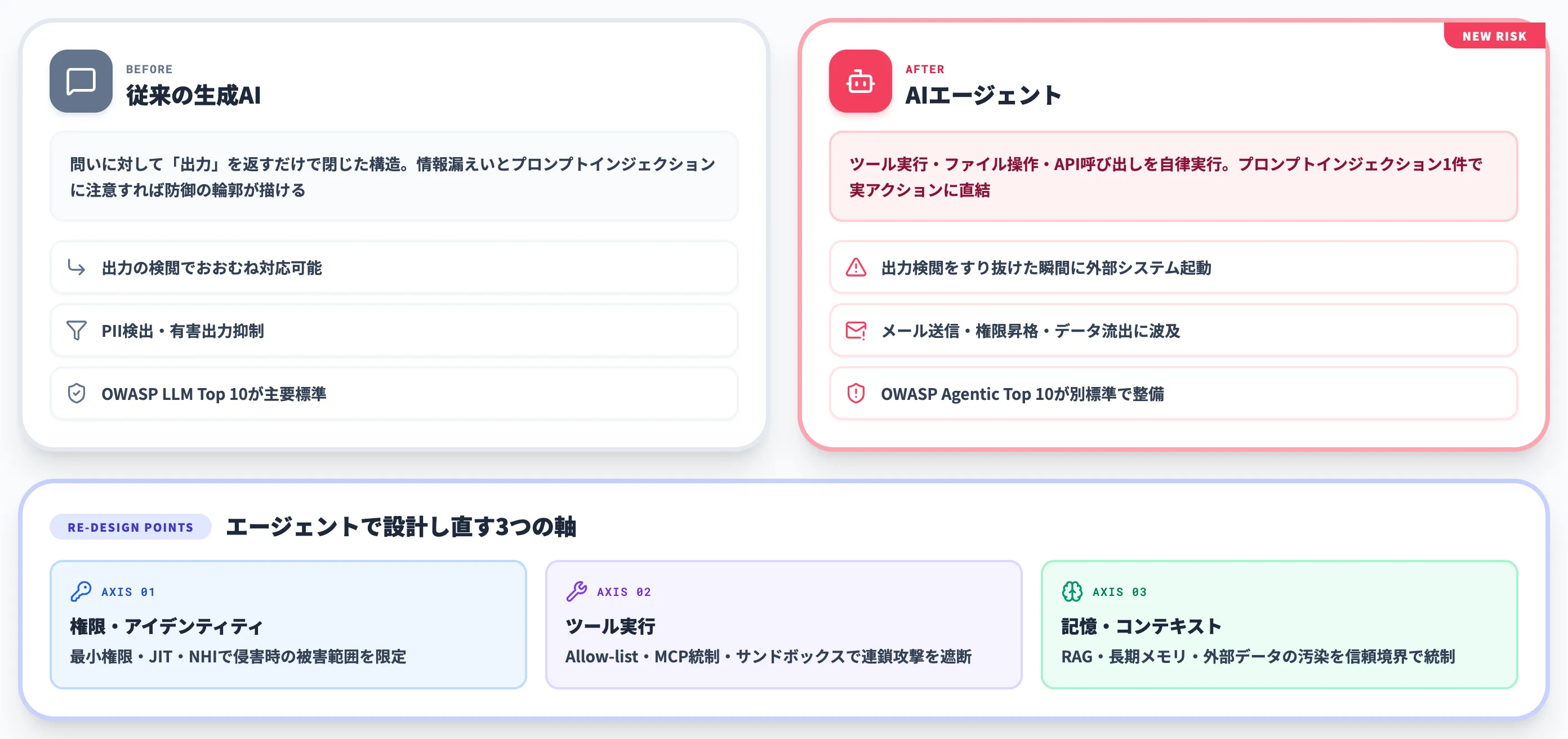
Task: Click the メール送信・権限昇格・データ流出に波及 row
Action: (1174, 331)
